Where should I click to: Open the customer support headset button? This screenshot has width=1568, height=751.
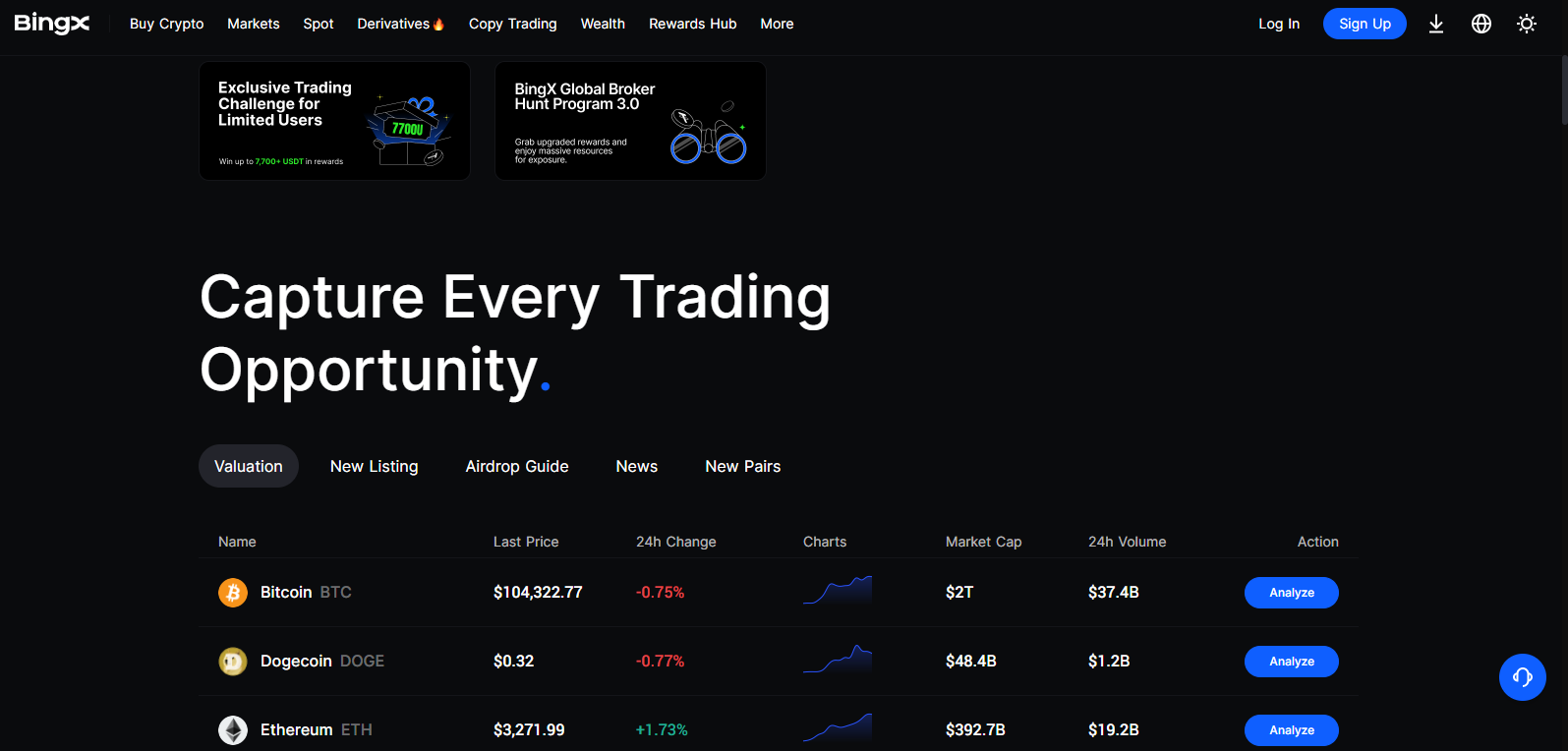click(x=1523, y=677)
